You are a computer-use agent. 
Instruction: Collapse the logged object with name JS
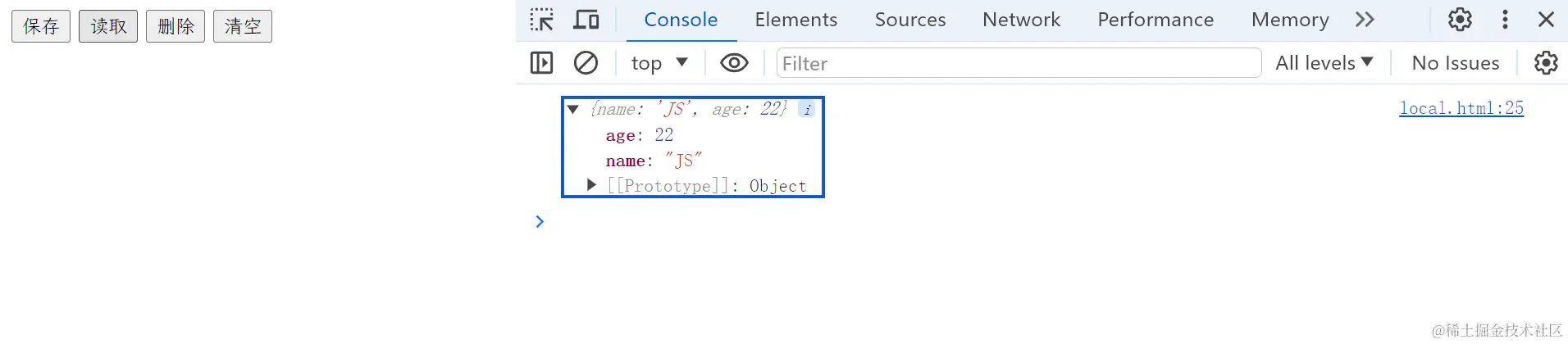pos(573,109)
